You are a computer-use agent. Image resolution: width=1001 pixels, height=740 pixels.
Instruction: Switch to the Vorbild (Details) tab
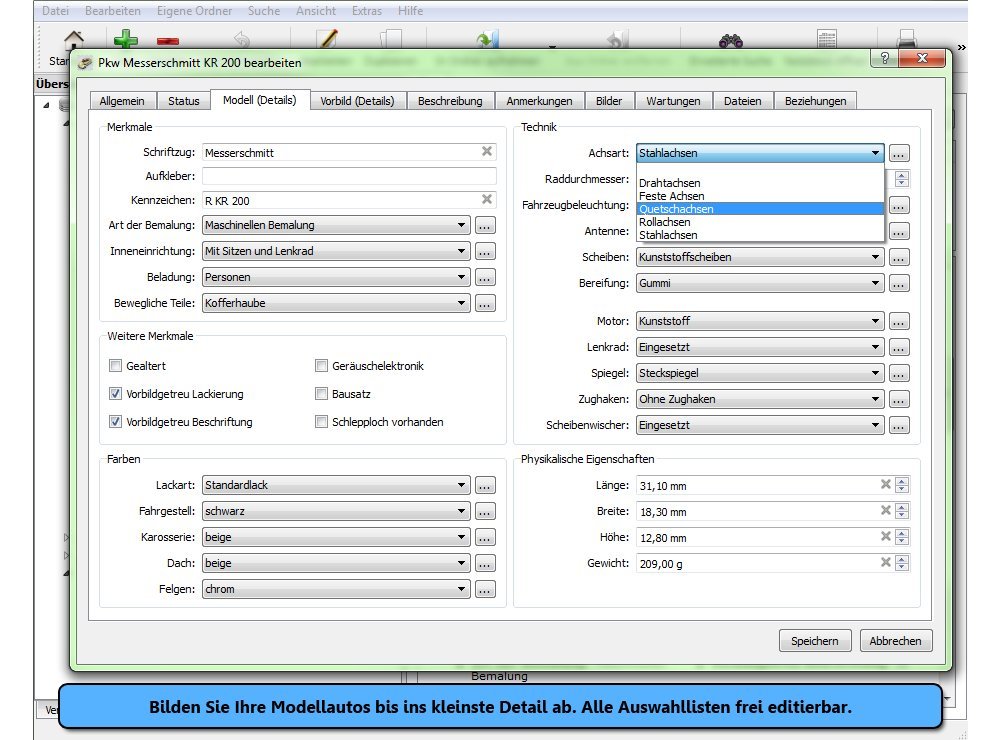[x=358, y=101]
